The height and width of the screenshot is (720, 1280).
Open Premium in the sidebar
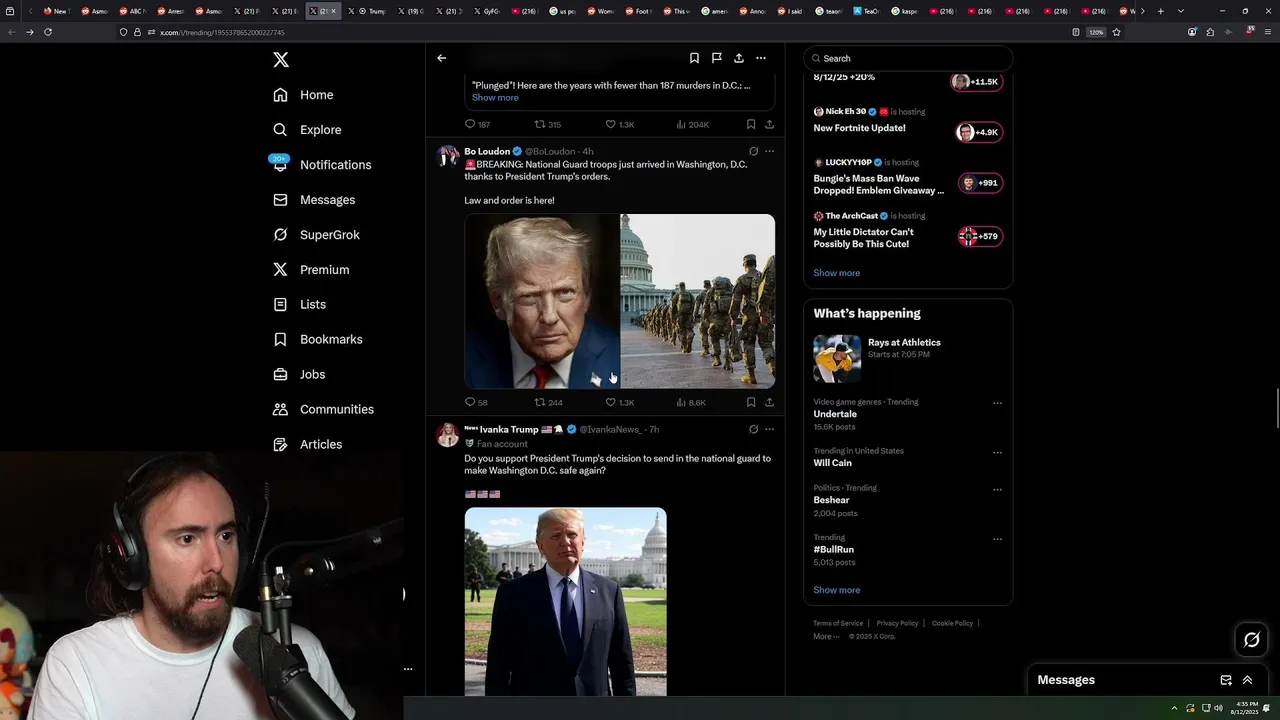(x=311, y=270)
